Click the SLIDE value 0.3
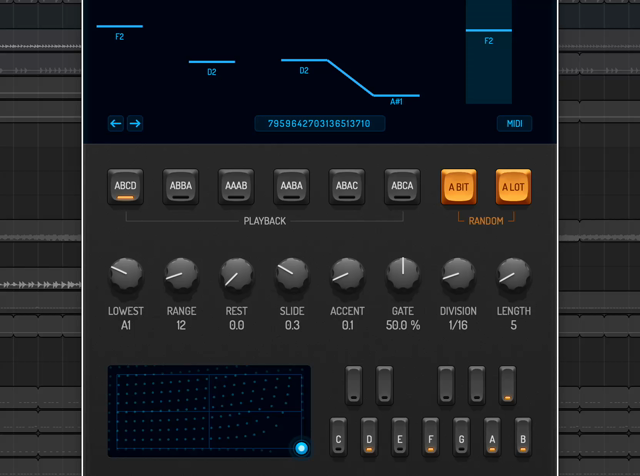Screen dimensions: 640x476 coord(292,325)
